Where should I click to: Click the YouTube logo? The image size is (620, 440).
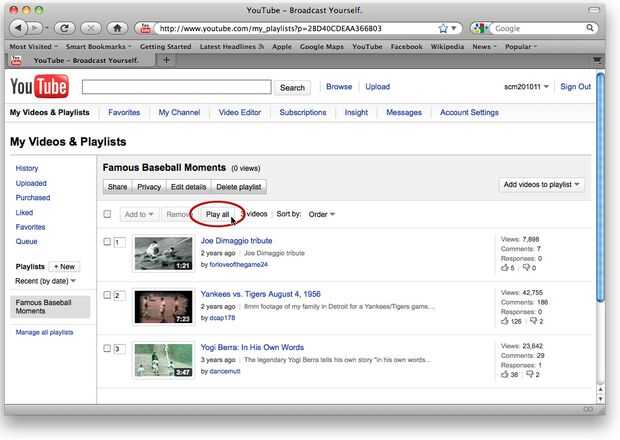point(38,87)
